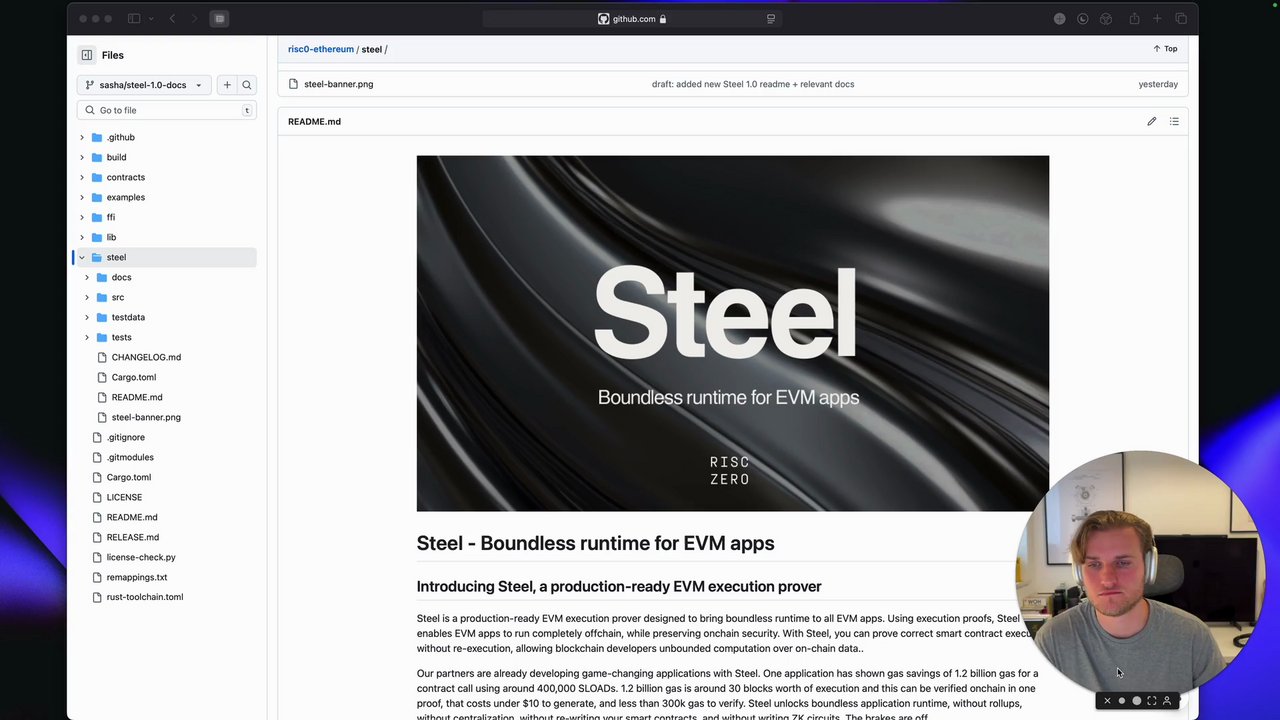Screen dimensions: 1280x720
Task: Click the Steel banner image
Action: point(733,333)
